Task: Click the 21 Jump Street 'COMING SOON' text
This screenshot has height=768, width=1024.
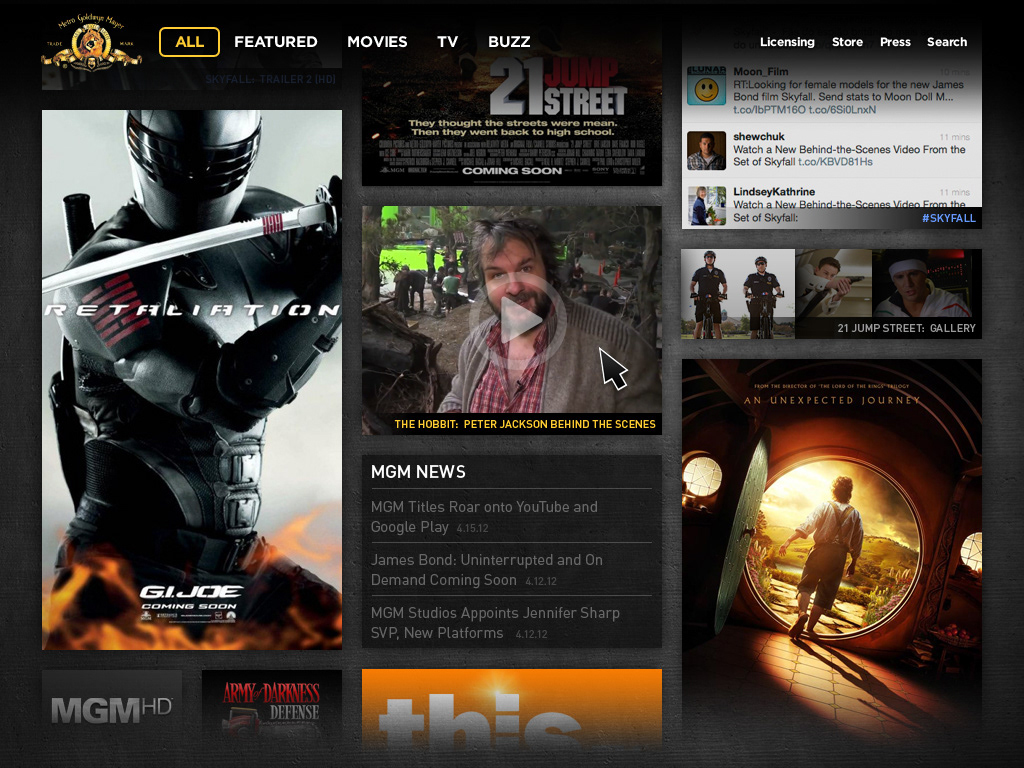Action: (512, 171)
